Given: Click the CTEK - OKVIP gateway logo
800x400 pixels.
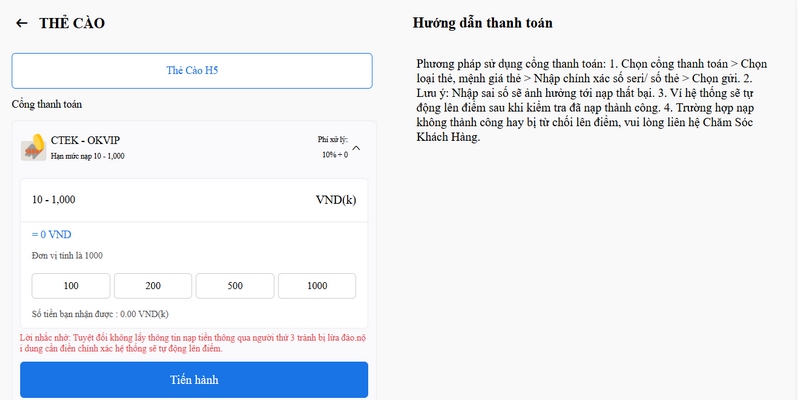Looking at the screenshot, I should click(x=34, y=147).
